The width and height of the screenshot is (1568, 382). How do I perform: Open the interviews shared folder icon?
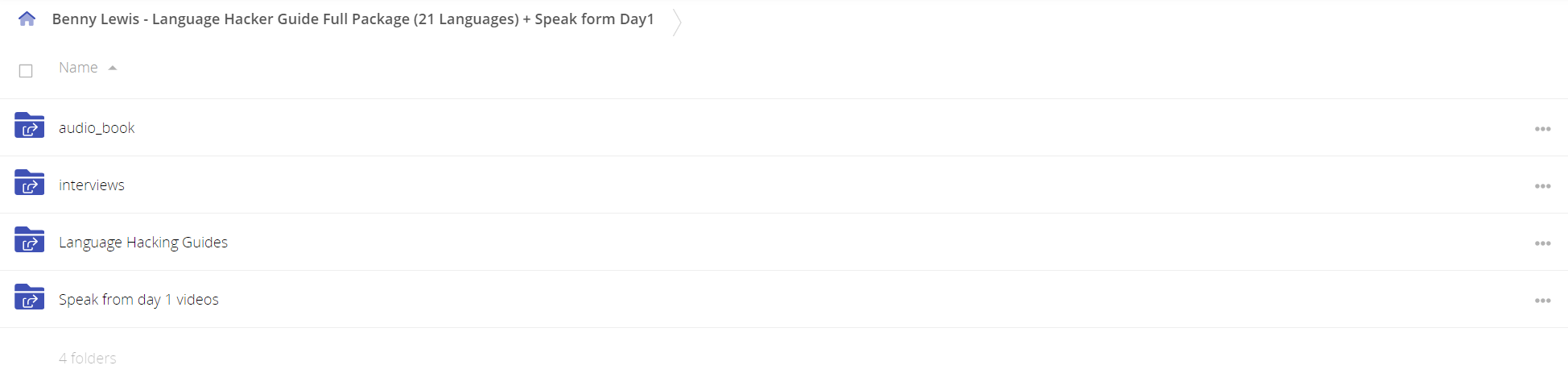coord(29,182)
